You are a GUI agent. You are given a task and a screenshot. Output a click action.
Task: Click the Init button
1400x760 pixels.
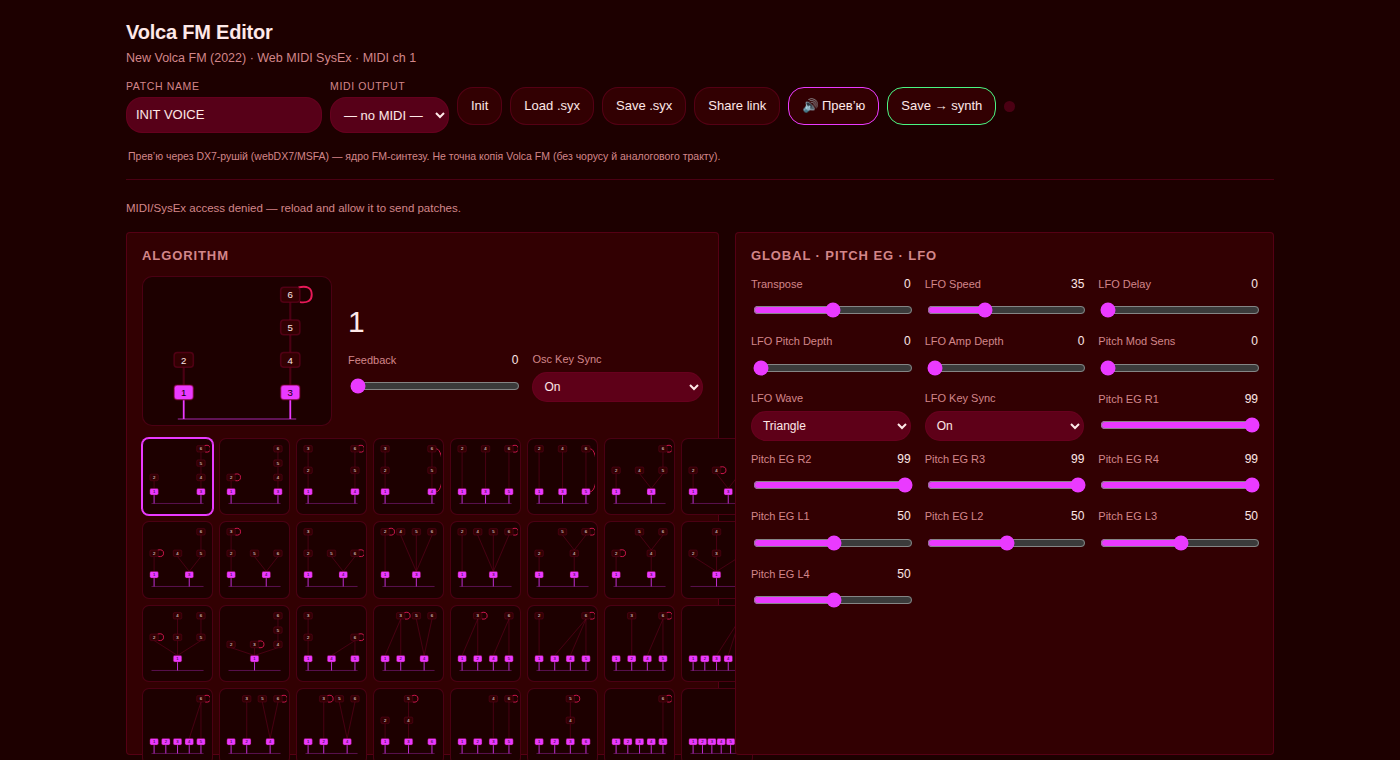point(480,106)
